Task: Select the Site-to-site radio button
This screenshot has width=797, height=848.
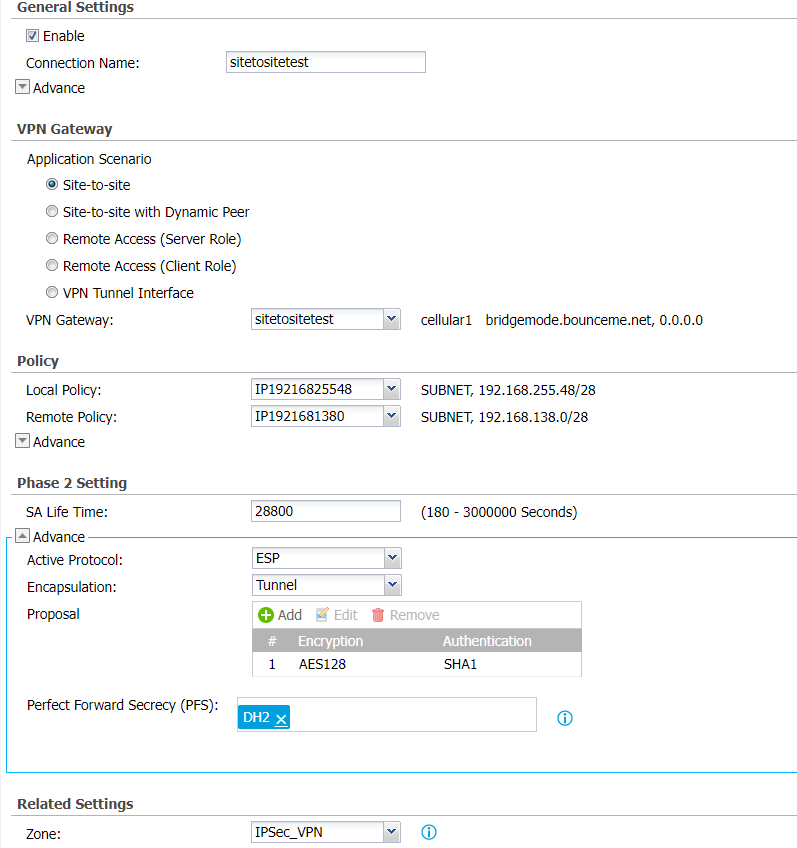Action: (52, 185)
